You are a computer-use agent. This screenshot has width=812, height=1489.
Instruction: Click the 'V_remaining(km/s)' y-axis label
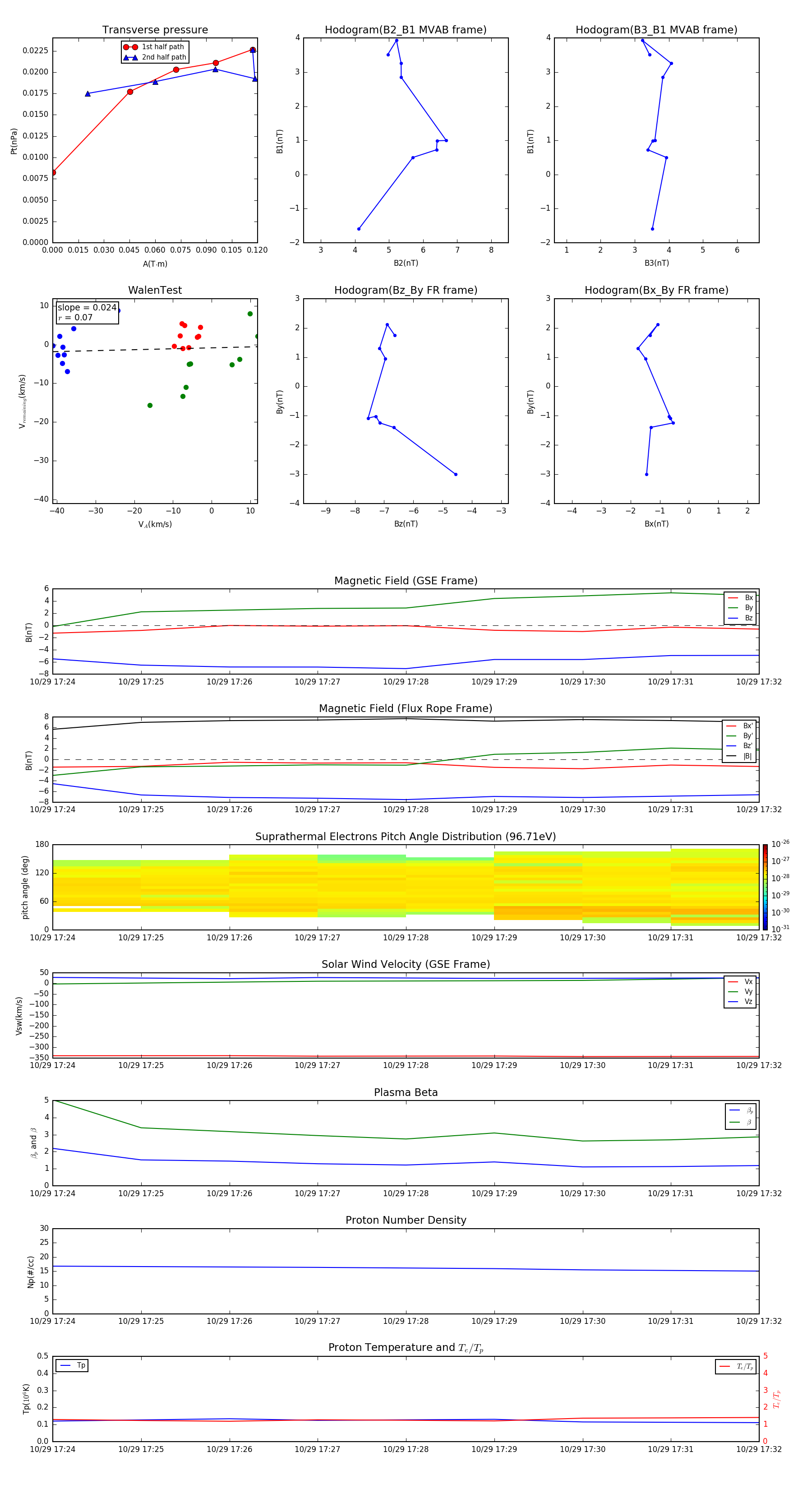(x=23, y=401)
